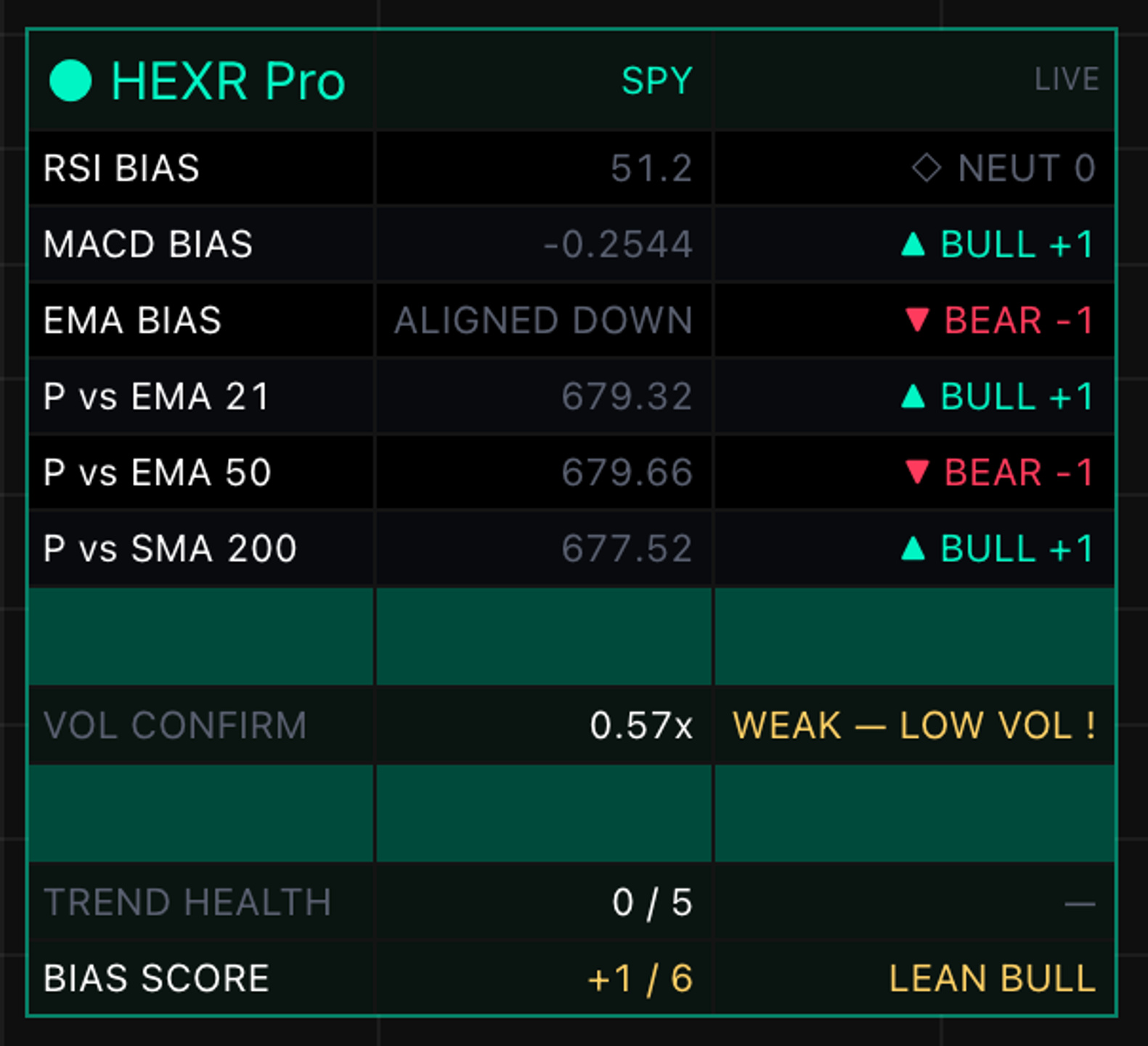Viewport: 1148px width, 1046px height.
Task: Click the P vs SMA 200 label
Action: click(x=170, y=548)
